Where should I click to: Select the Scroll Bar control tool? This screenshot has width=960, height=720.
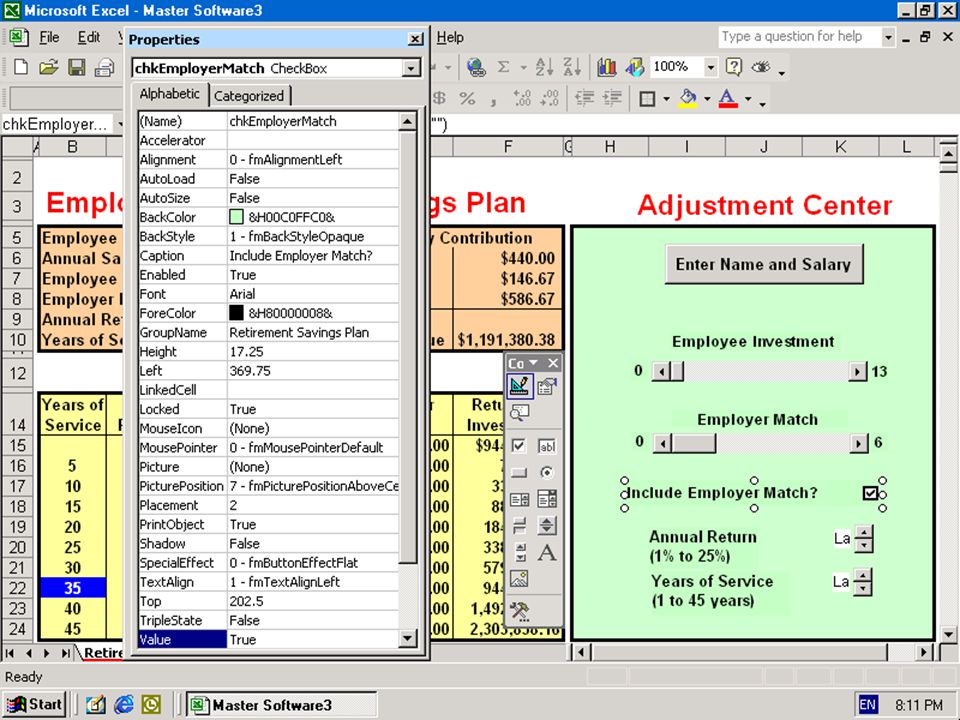519,552
